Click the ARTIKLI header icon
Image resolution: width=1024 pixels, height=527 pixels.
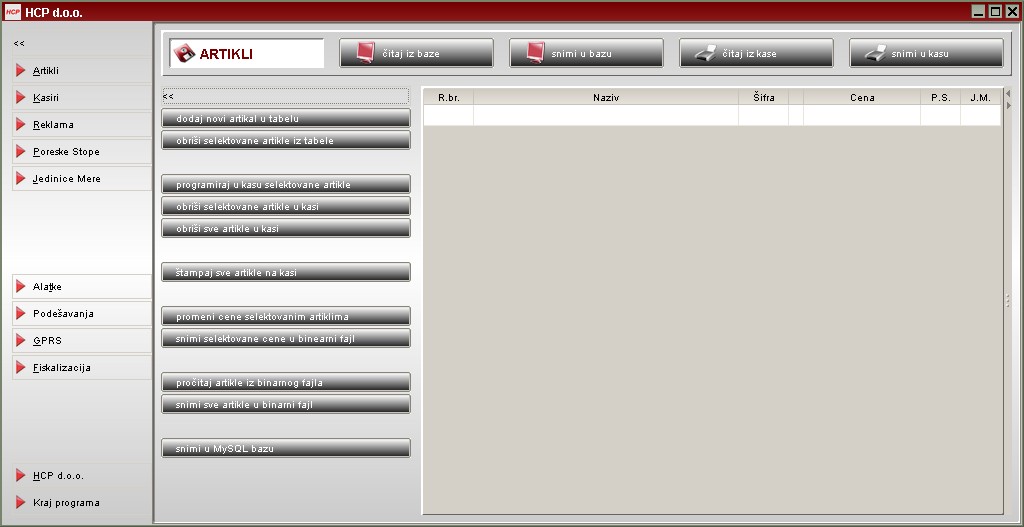(x=184, y=54)
